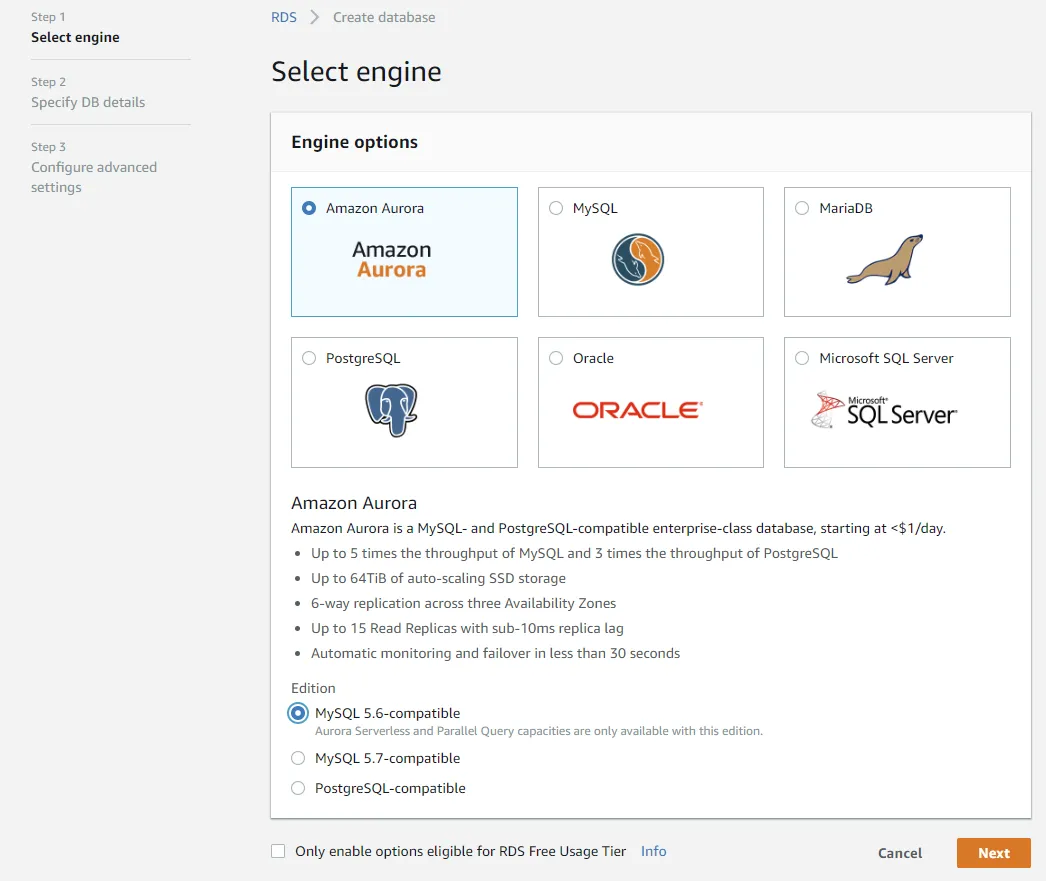Click the Amazon Aurora logo
Viewport: 1046px width, 881px height.
pos(392,259)
